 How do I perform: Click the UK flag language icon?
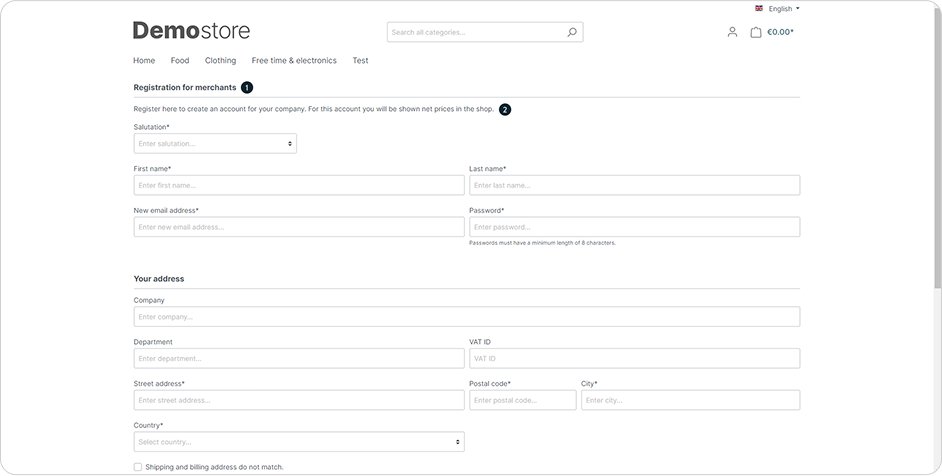click(759, 8)
